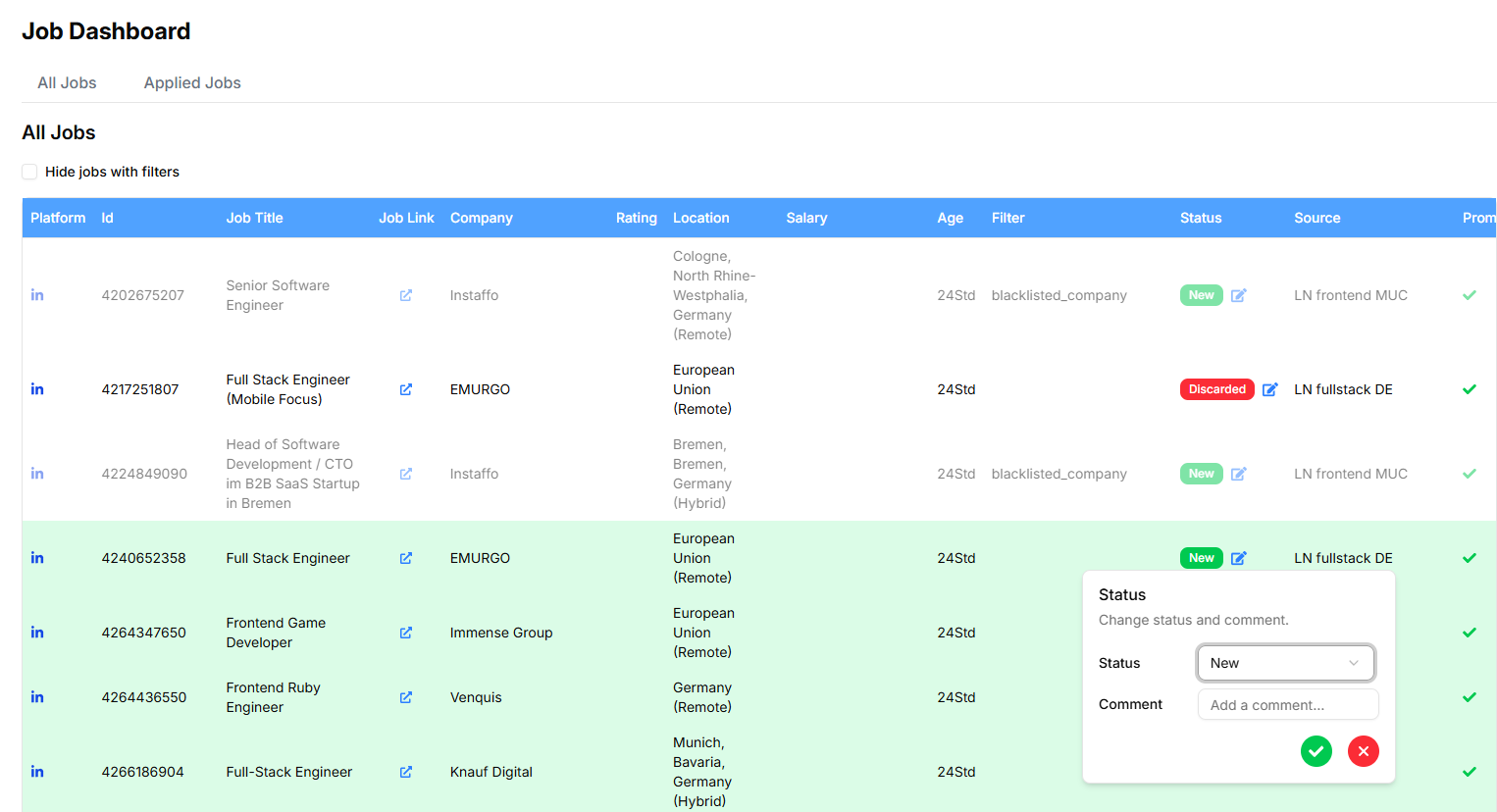Confirm the status change with the green check button

point(1316,751)
